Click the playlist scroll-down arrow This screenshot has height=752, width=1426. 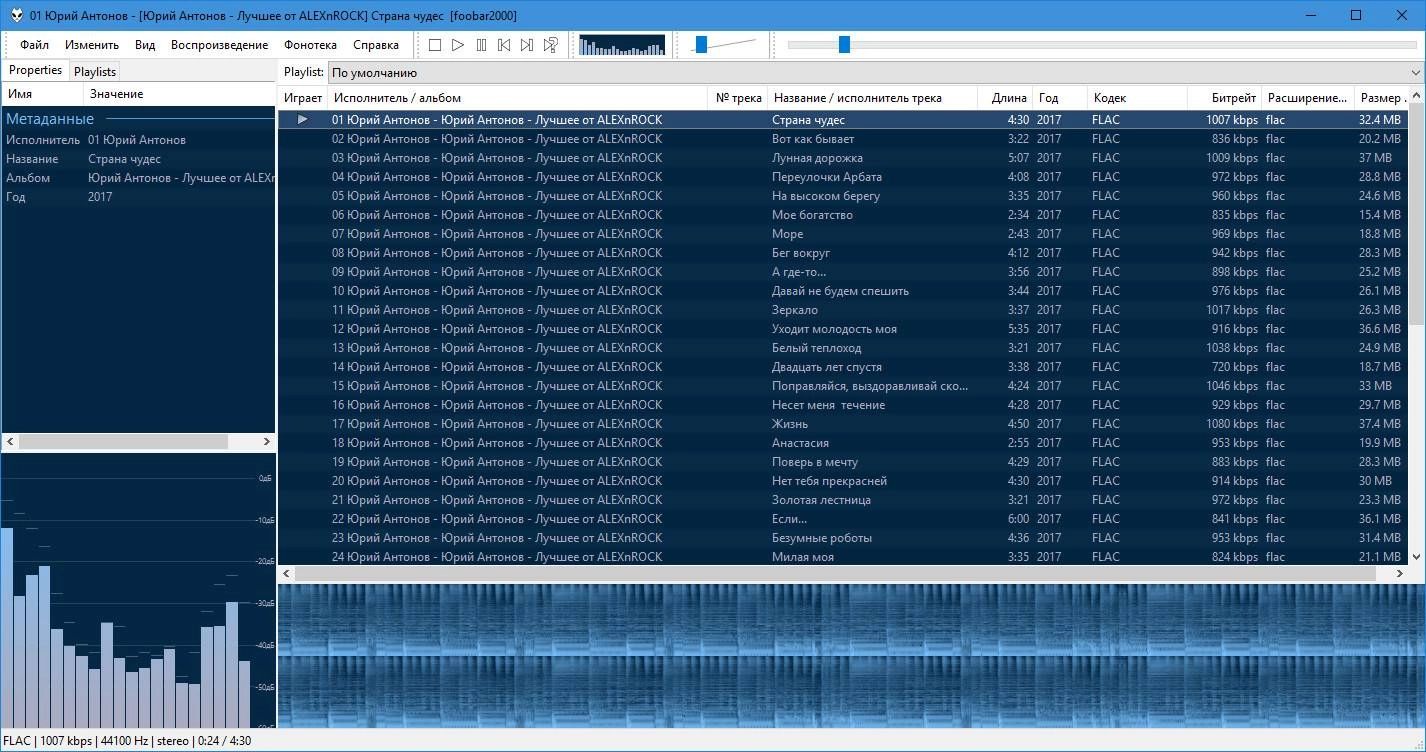point(1417,557)
